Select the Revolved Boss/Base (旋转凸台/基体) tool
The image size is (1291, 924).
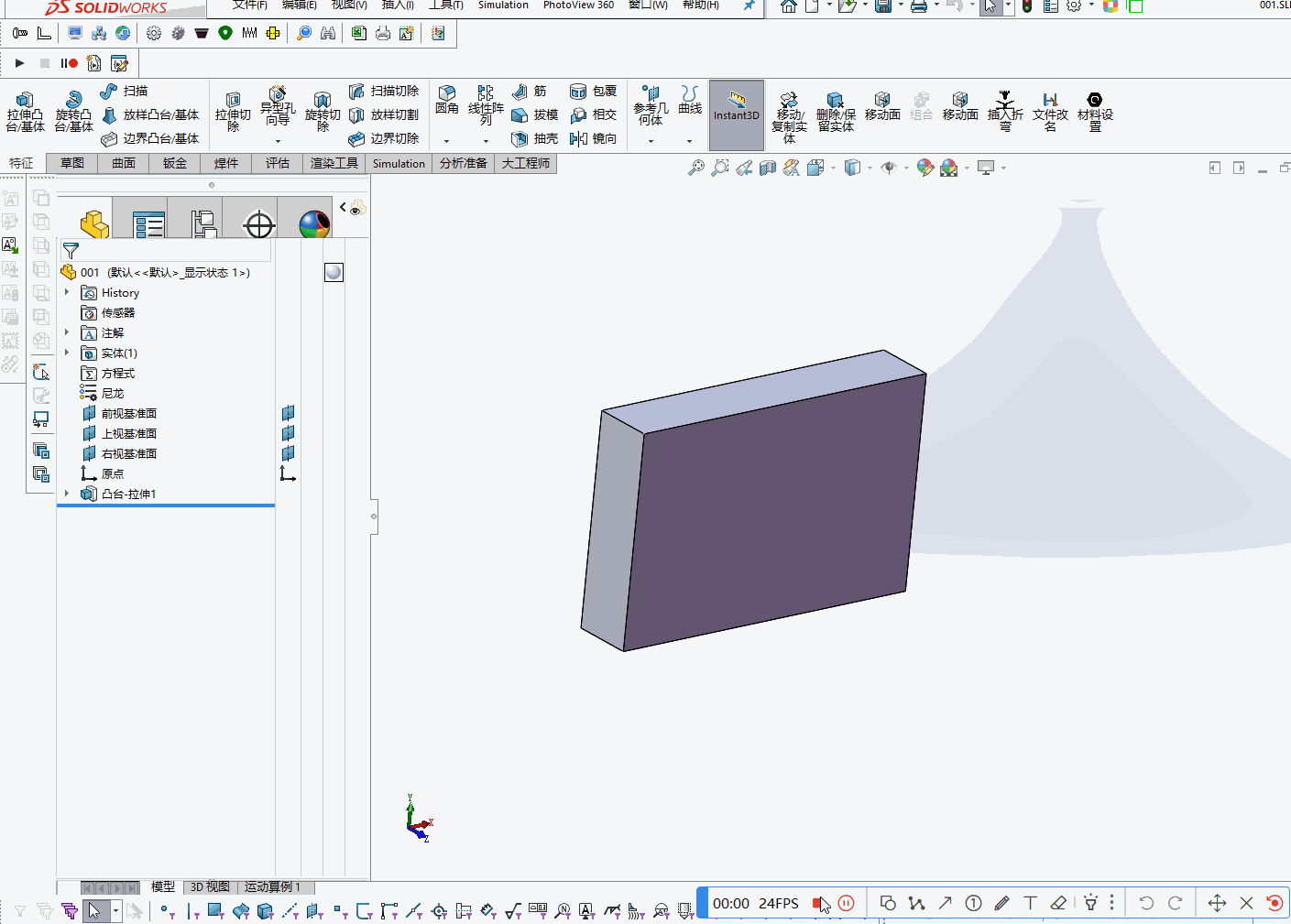tap(73, 112)
